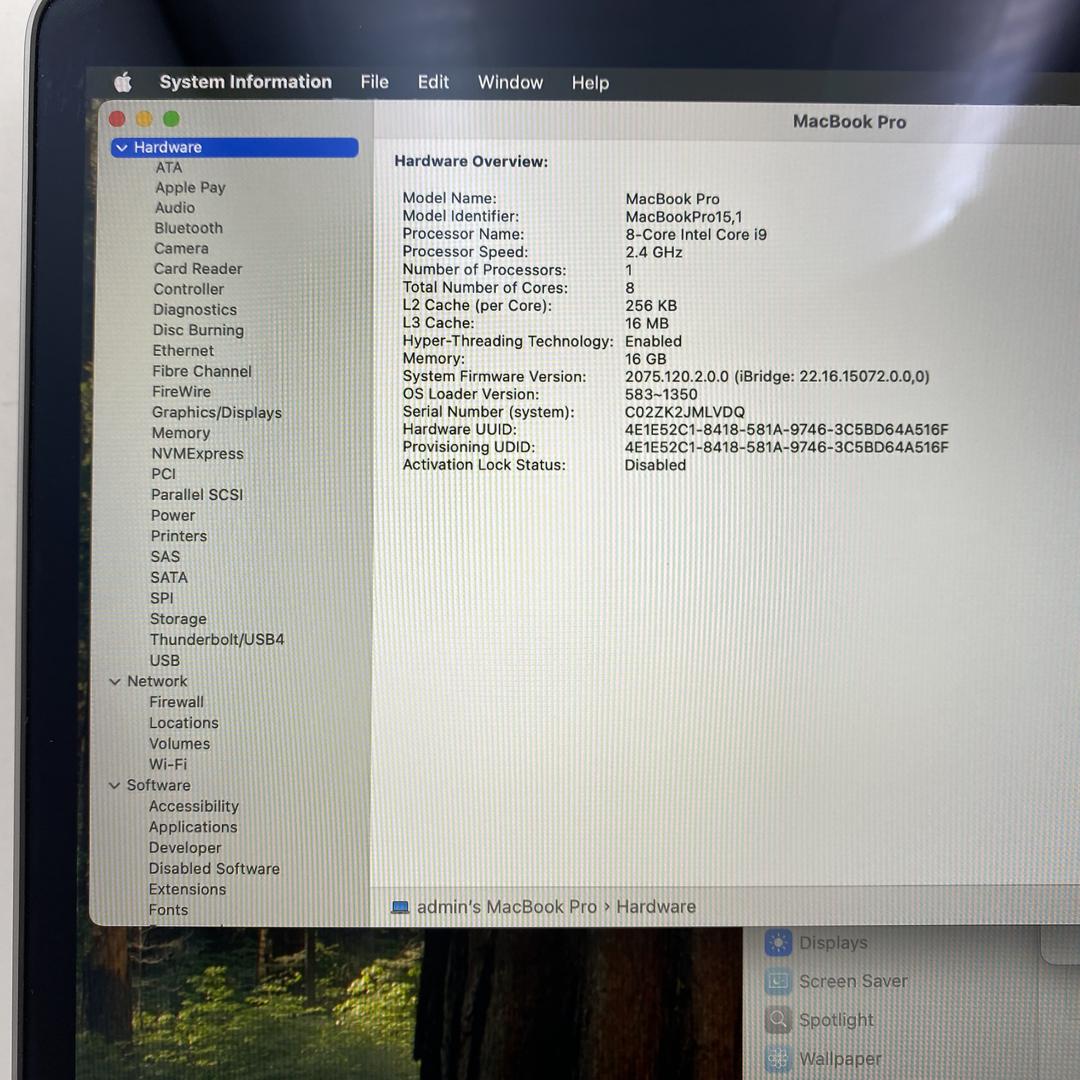1080x1080 pixels.
Task: Select Camera in the sidebar
Action: (x=181, y=249)
